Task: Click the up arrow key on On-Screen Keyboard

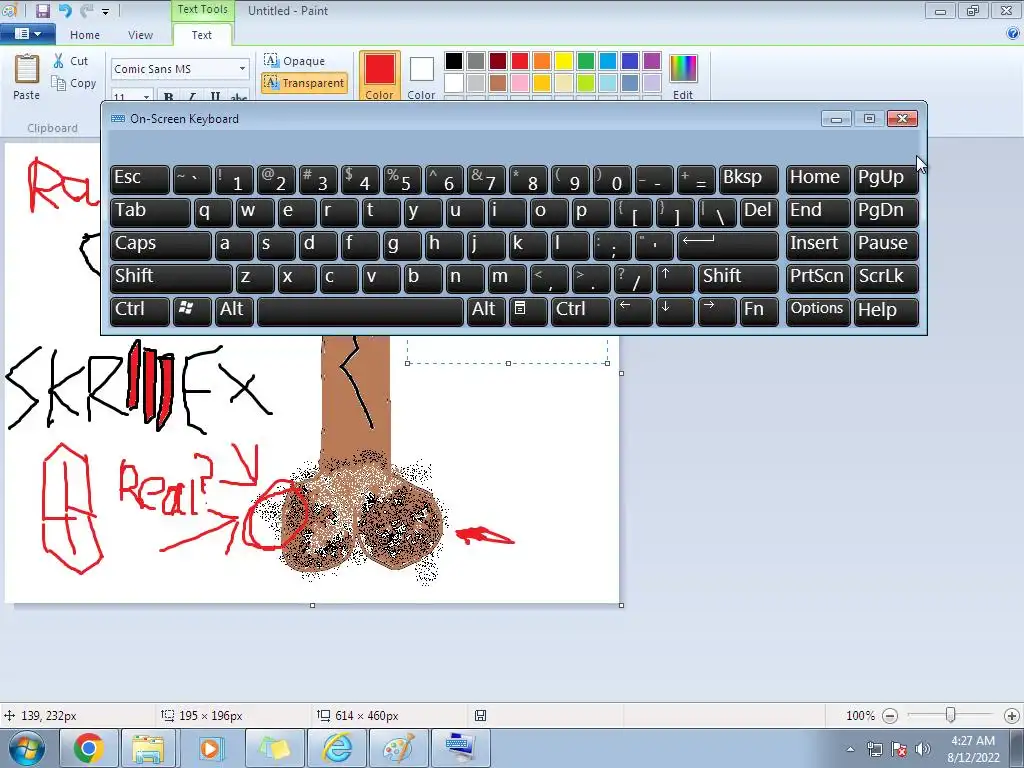Action: tap(675, 277)
